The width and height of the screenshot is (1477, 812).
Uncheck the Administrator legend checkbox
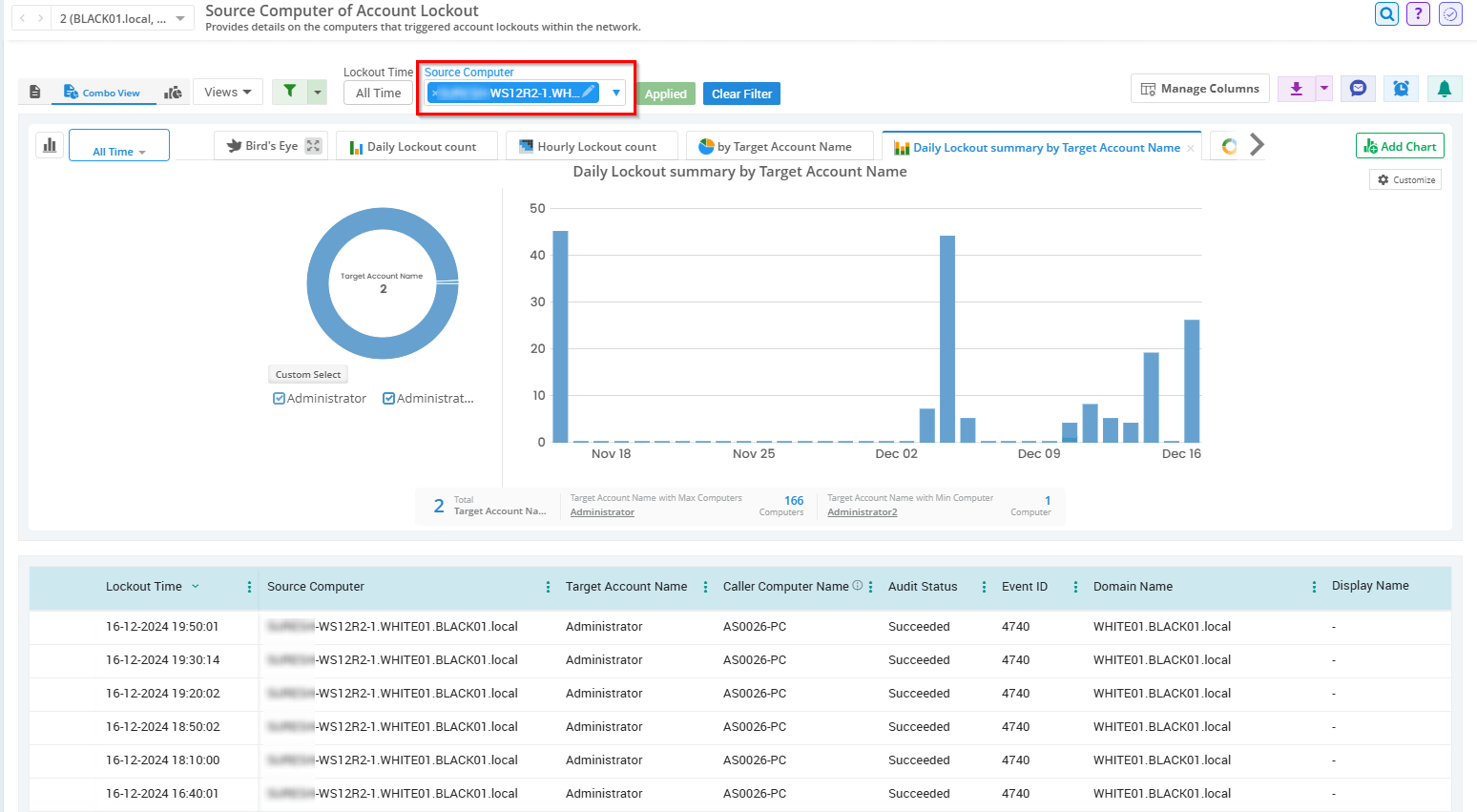click(280, 399)
